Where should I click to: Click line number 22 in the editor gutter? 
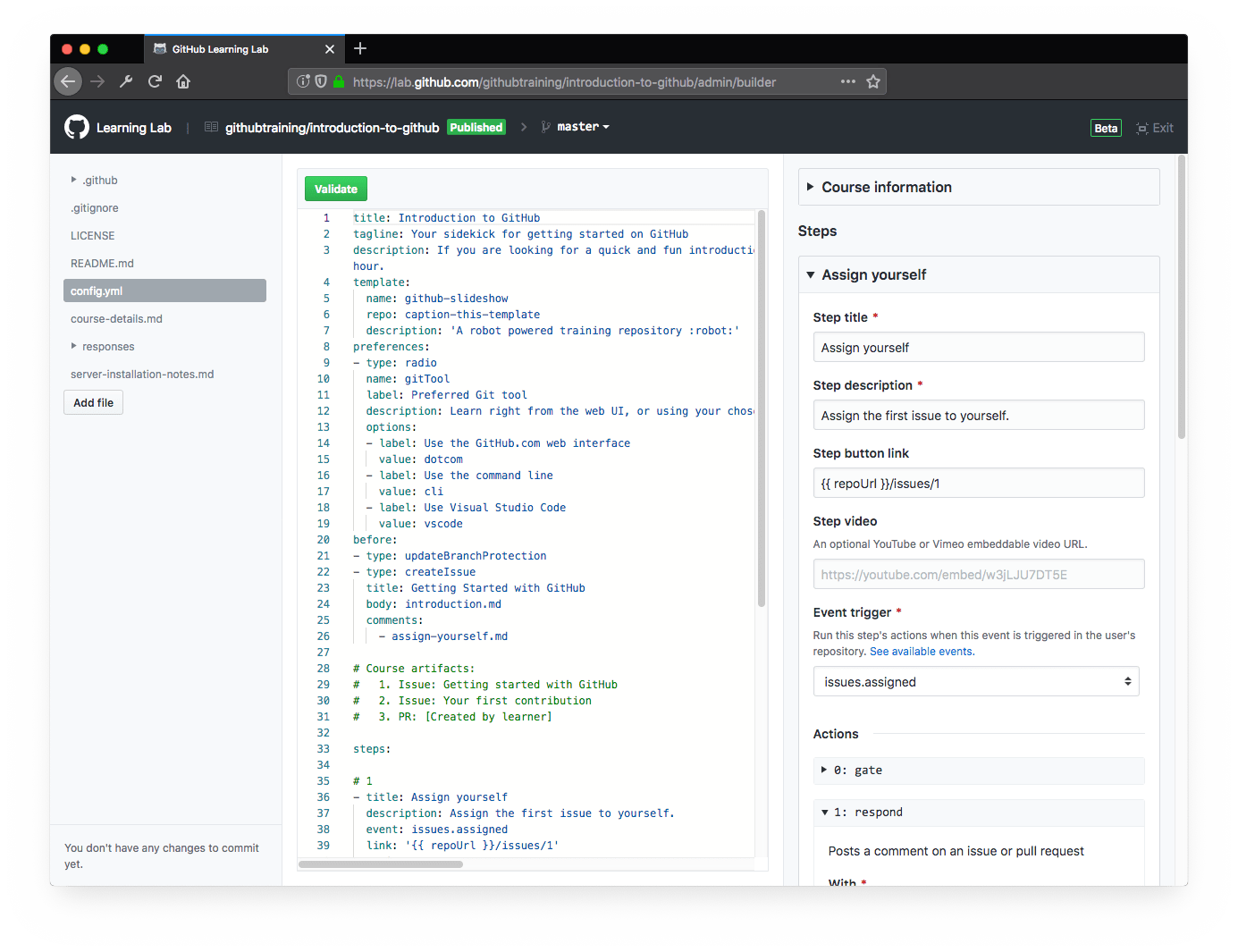(323, 571)
